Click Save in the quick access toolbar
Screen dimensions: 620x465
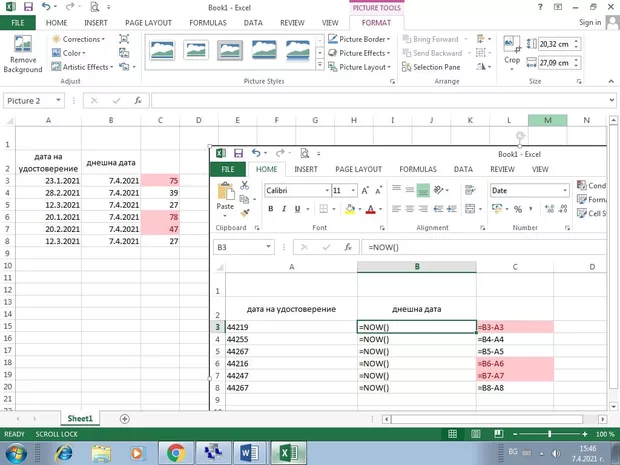(x=28, y=7)
